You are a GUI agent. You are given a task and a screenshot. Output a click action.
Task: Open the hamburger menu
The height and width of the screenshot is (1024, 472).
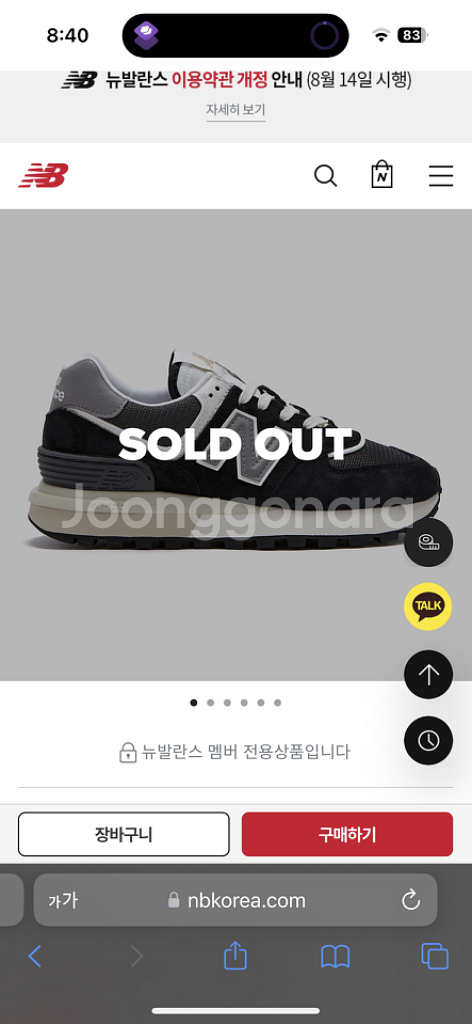click(x=441, y=176)
